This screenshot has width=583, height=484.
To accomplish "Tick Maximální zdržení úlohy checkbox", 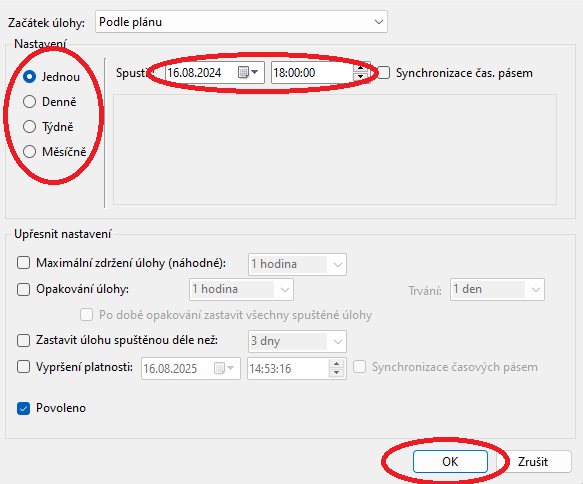I will 23,263.
